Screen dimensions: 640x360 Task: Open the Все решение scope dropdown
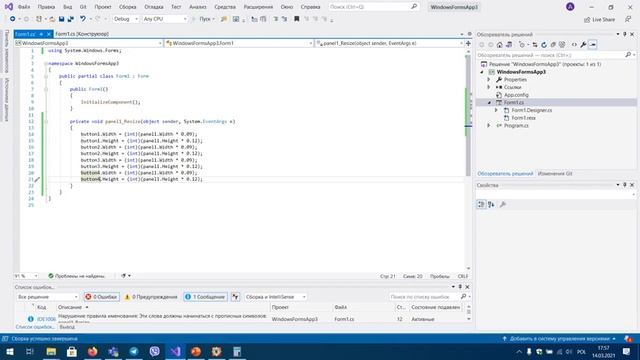click(x=47, y=297)
